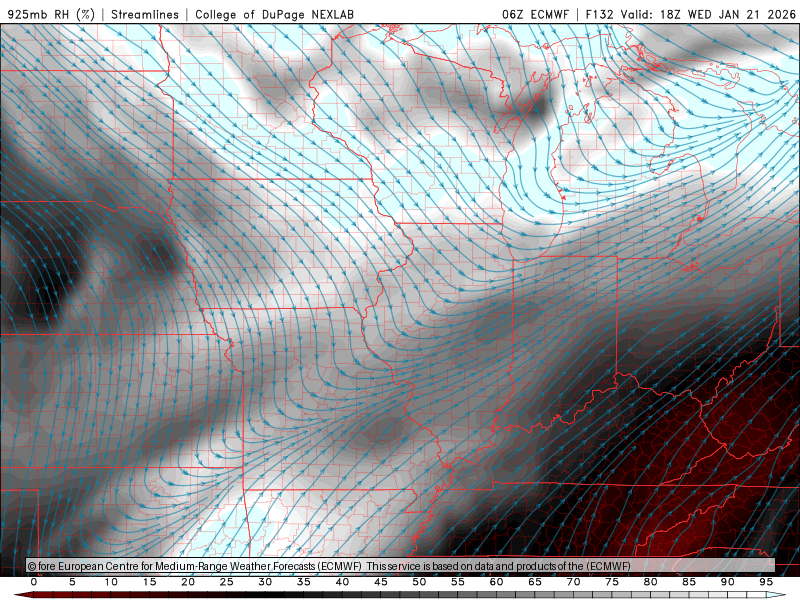The height and width of the screenshot is (600, 800).
Task: Click the dark red left end of the colorbar
Action: 24,595
